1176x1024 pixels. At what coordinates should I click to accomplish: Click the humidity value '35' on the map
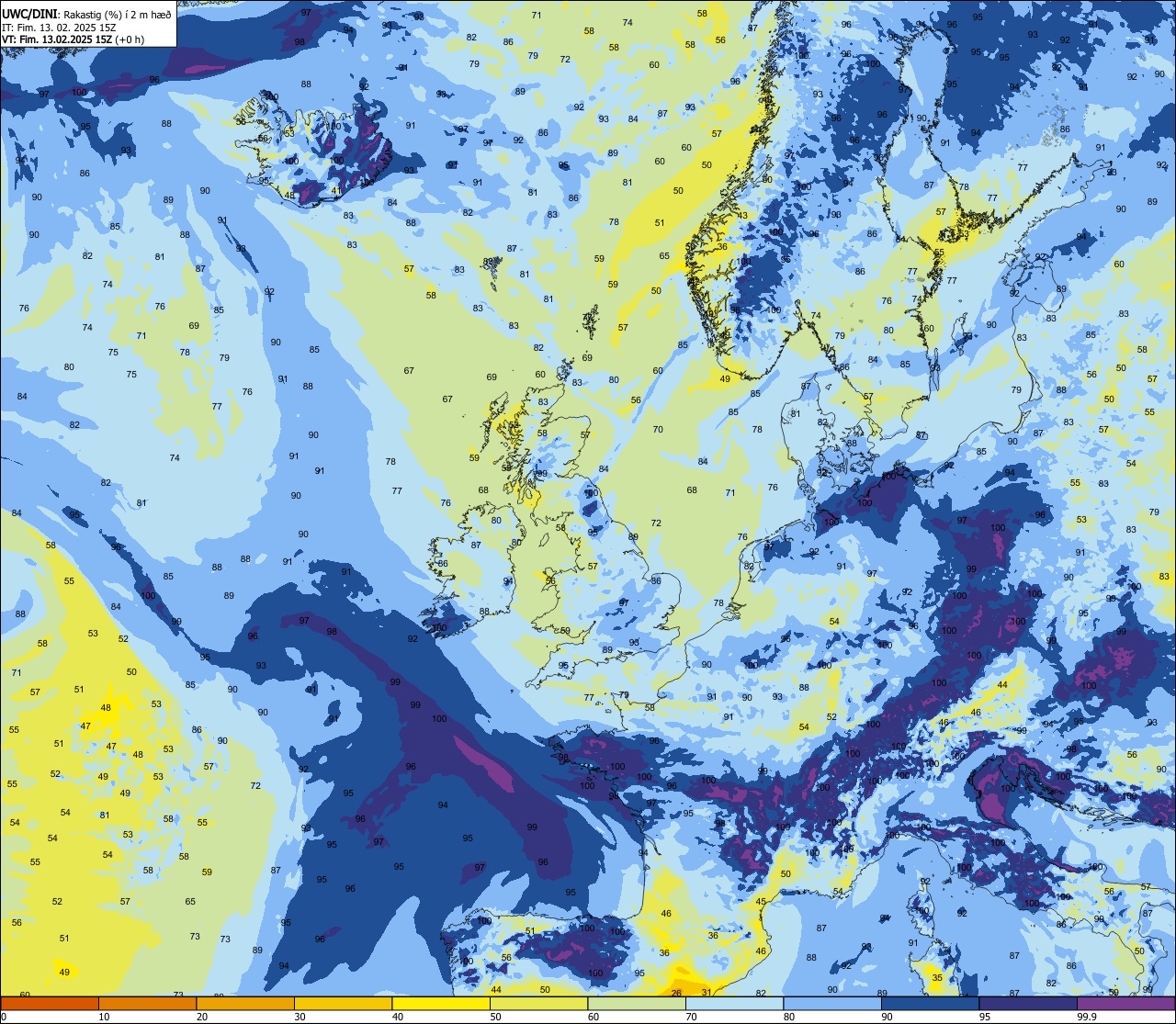936,978
